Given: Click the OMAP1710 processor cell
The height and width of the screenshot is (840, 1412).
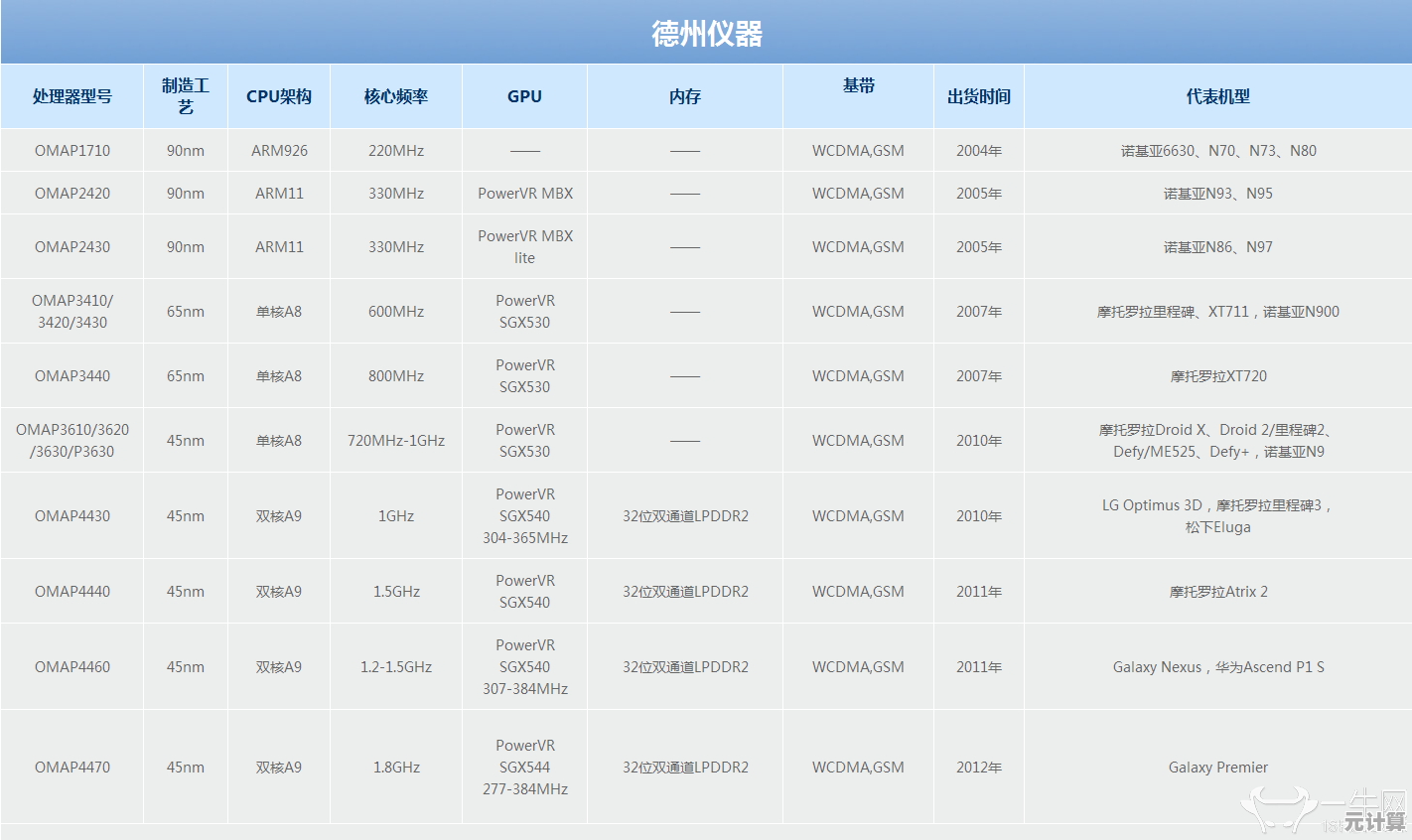Looking at the screenshot, I should click(x=72, y=151).
